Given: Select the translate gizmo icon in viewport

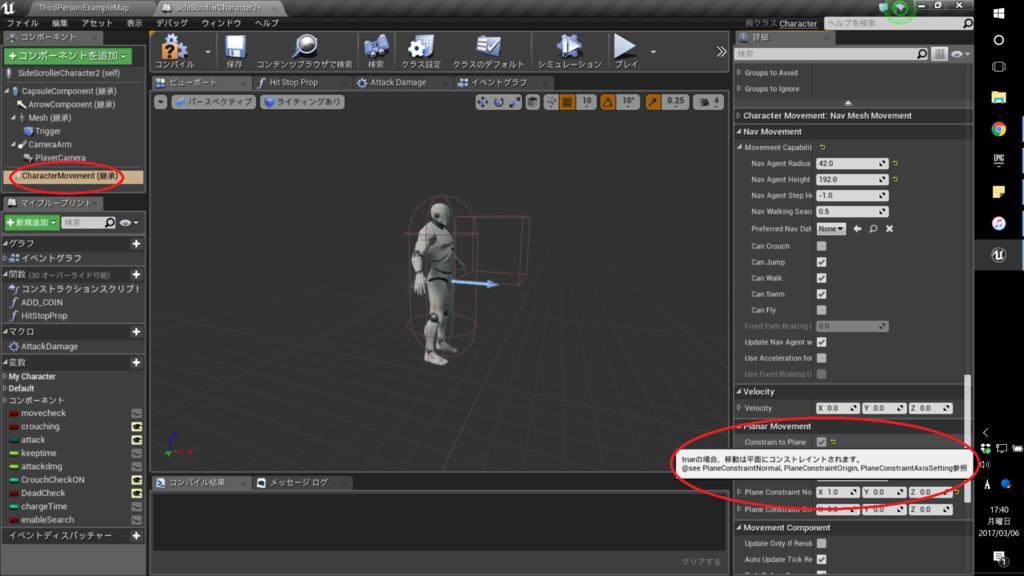Looking at the screenshot, I should tap(483, 102).
